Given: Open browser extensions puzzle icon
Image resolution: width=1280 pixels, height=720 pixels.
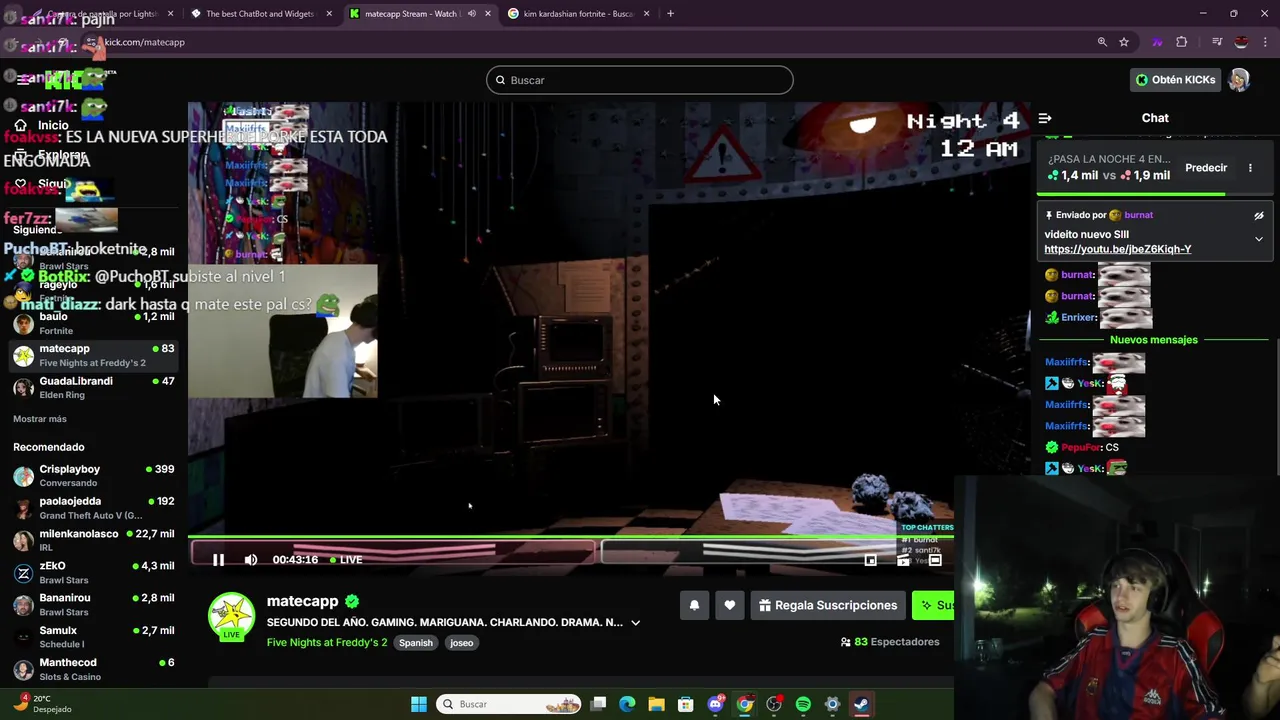Looking at the screenshot, I should point(1182,42).
